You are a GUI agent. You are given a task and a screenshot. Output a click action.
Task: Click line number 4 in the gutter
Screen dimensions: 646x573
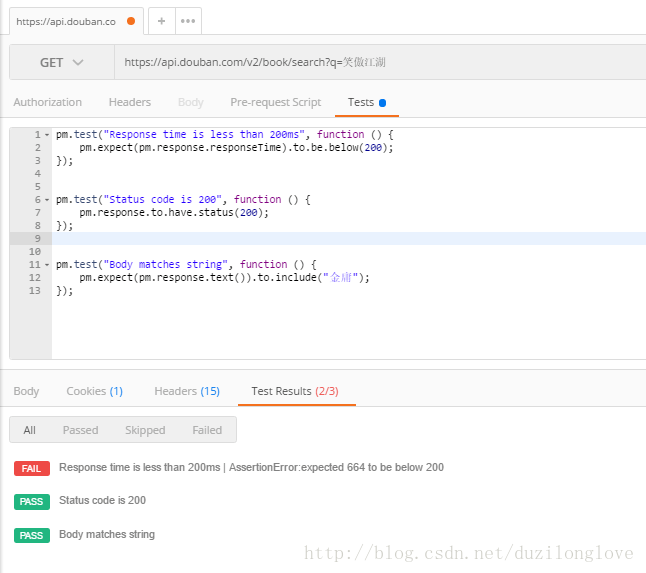pos(38,173)
